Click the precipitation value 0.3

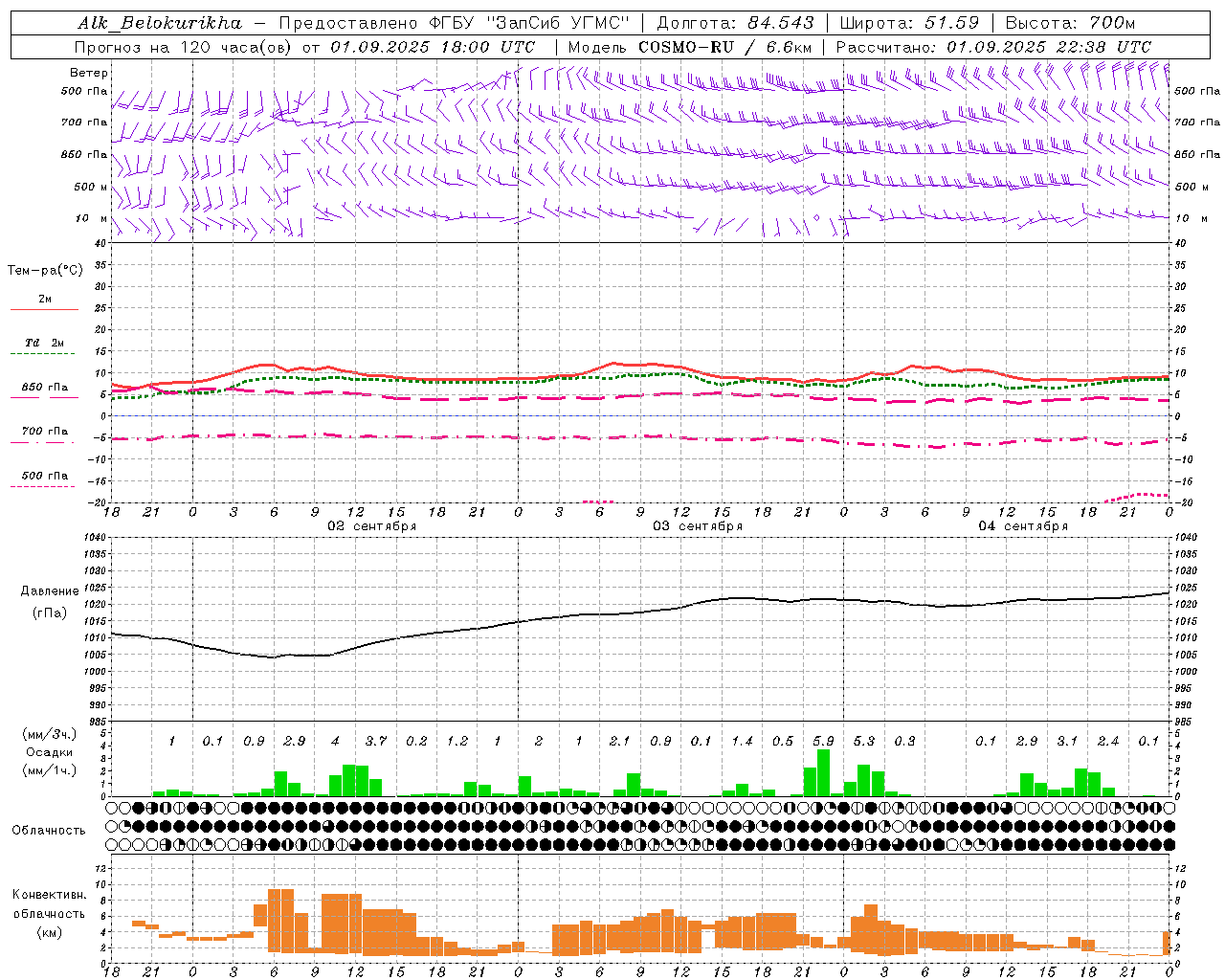click(904, 742)
